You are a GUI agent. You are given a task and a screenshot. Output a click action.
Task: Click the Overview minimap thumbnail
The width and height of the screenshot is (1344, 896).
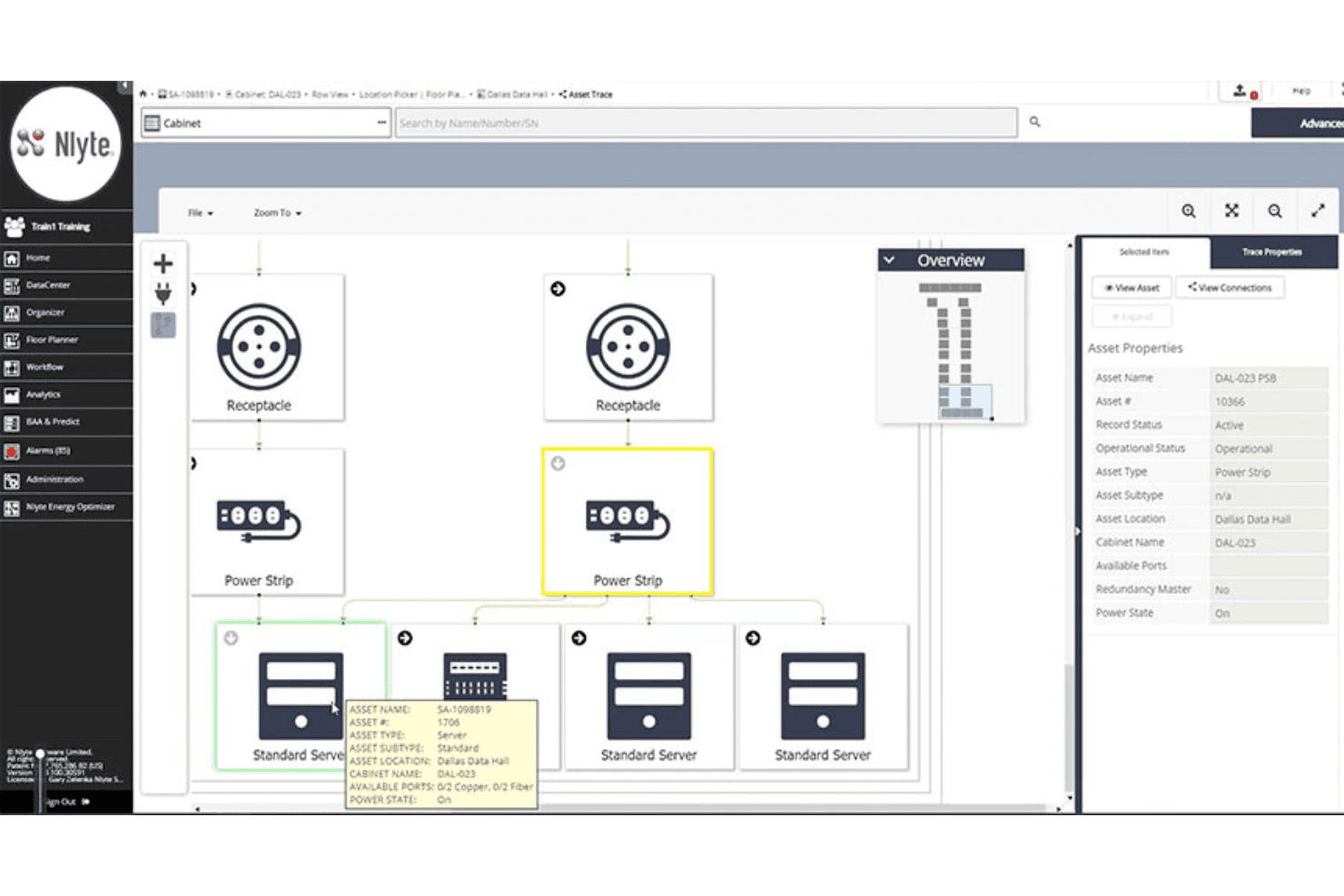951,350
